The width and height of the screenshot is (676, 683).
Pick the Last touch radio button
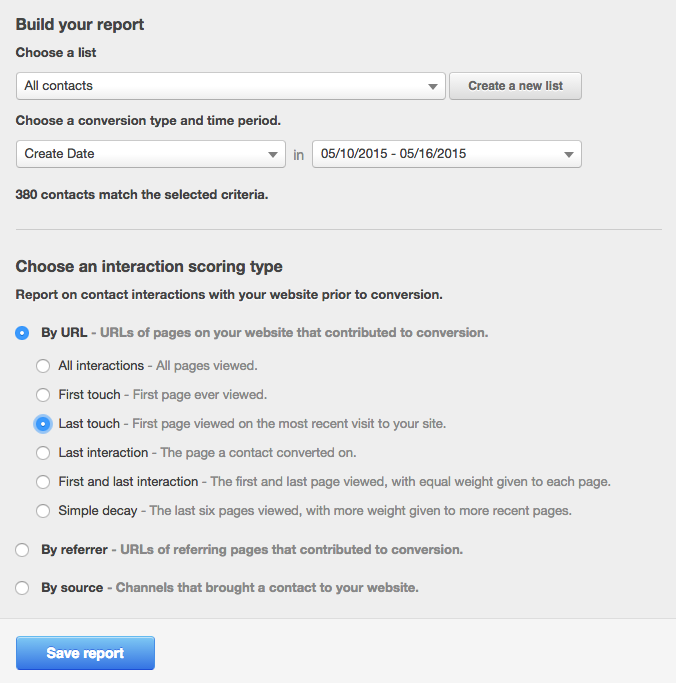click(43, 424)
